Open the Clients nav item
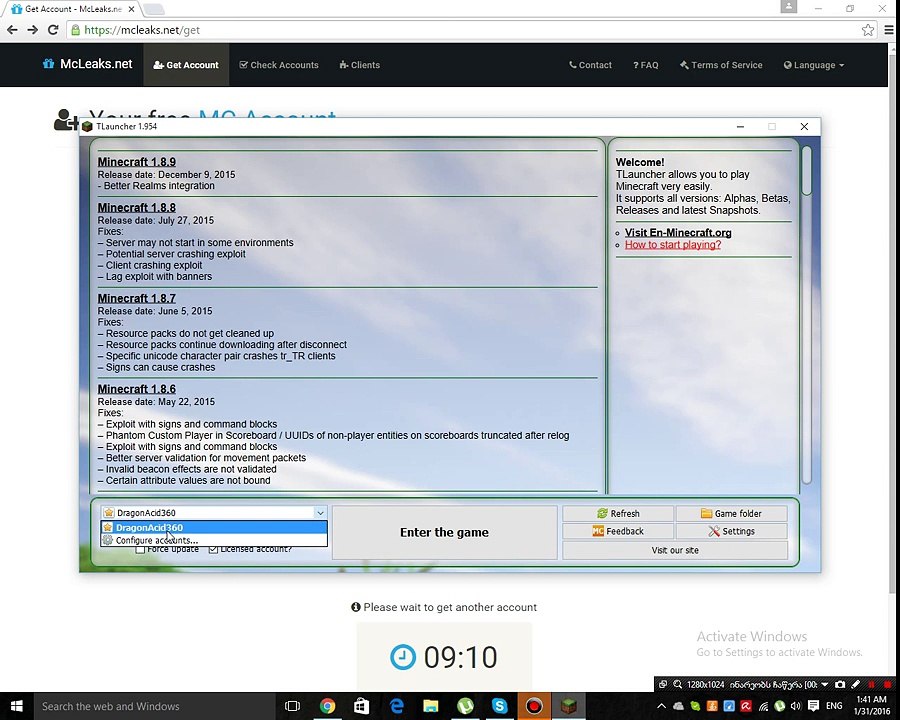The height and width of the screenshot is (720, 900). coord(359,65)
